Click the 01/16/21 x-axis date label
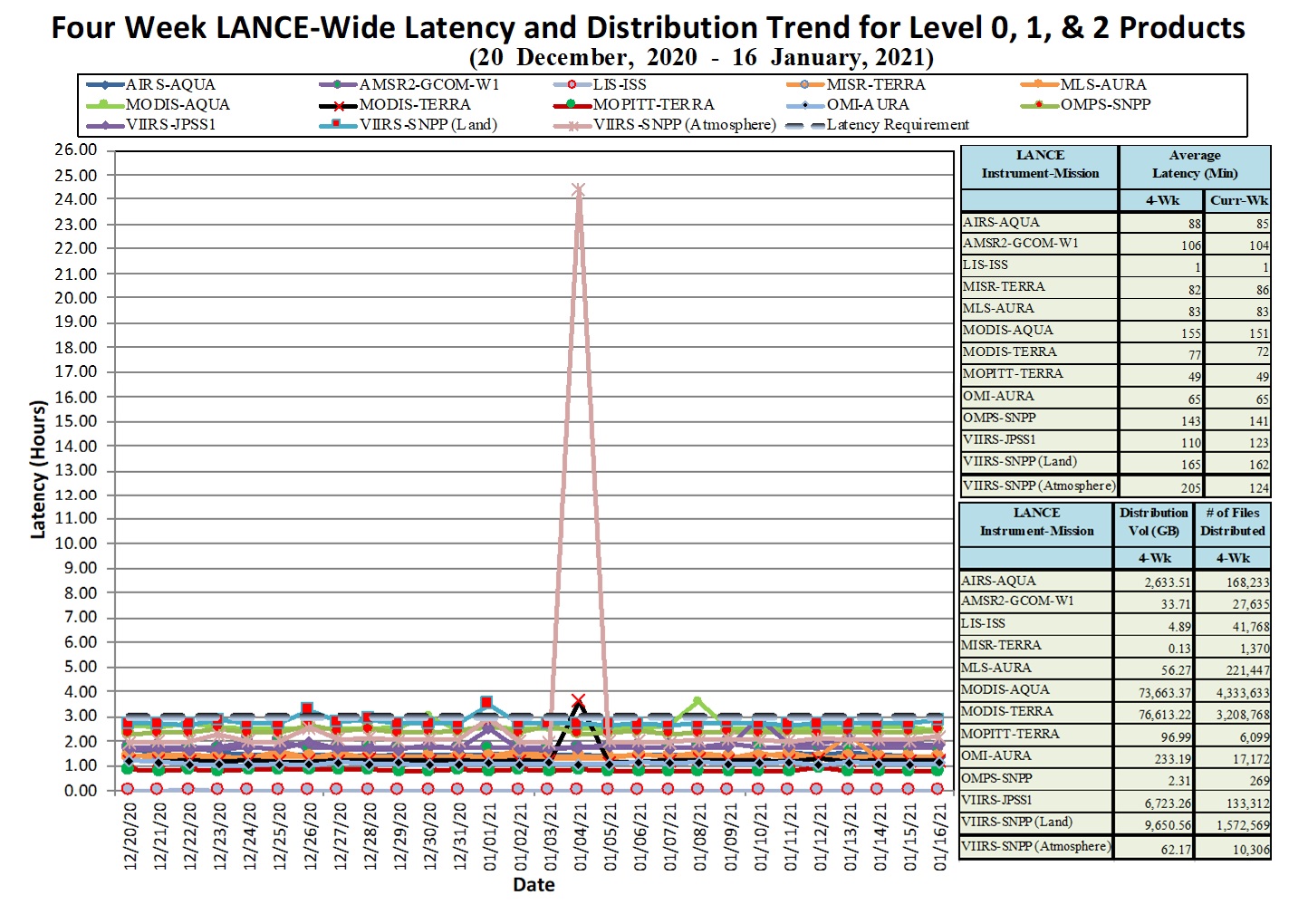Screen dimensions: 1308x924 tap(939, 835)
